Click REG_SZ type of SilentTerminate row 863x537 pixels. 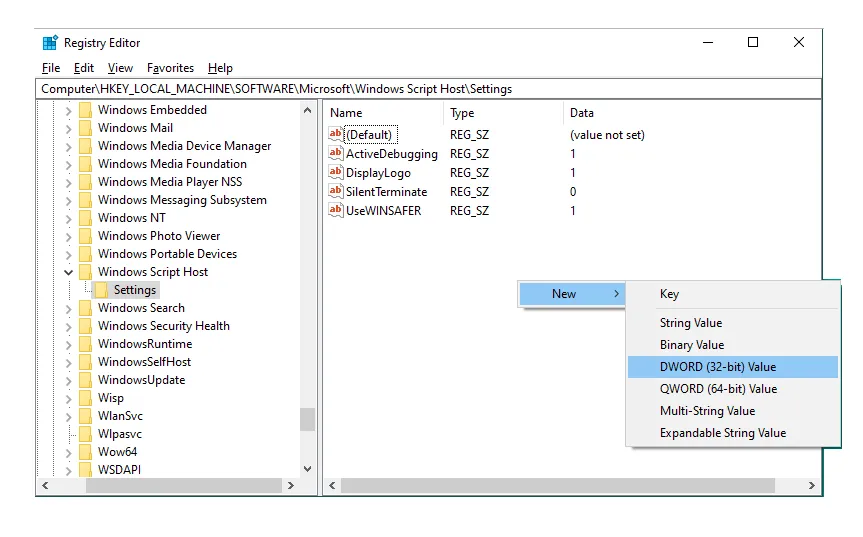[x=469, y=192]
